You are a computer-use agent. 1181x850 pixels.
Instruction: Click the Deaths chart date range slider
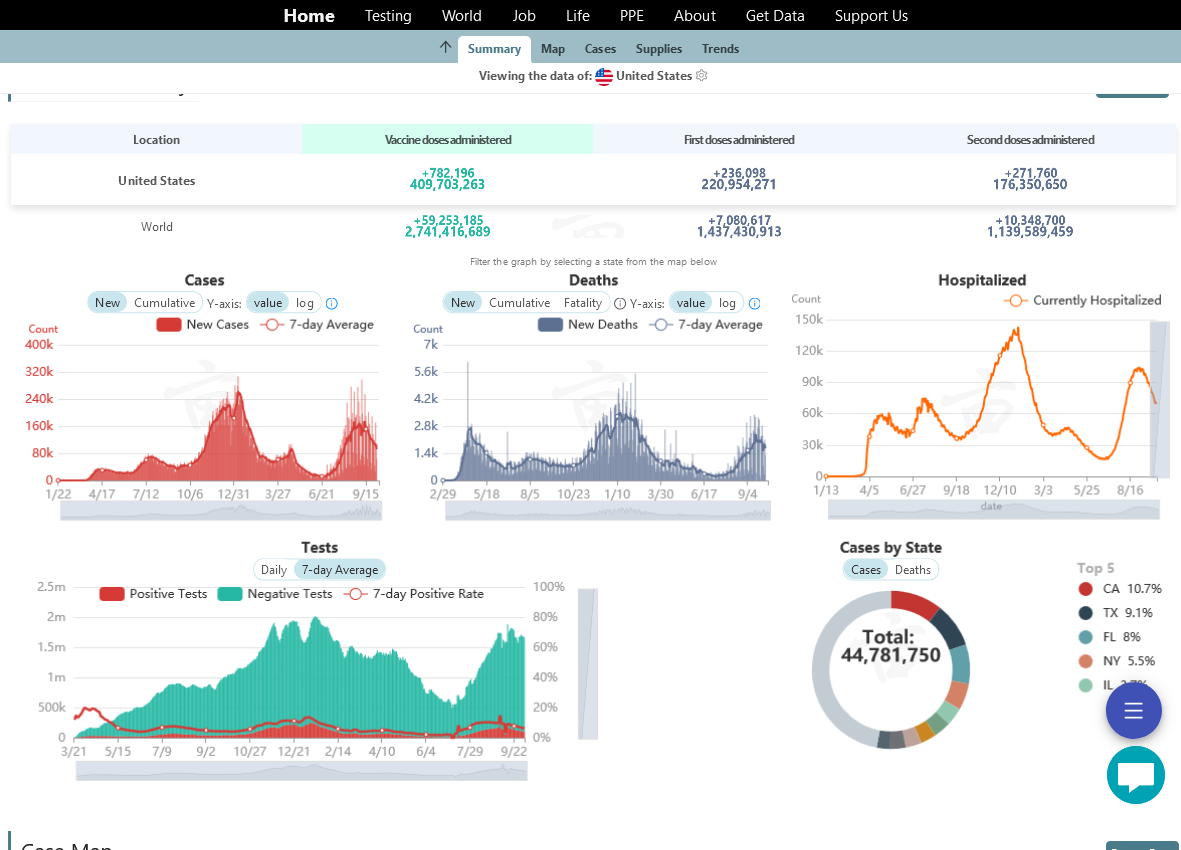point(608,511)
